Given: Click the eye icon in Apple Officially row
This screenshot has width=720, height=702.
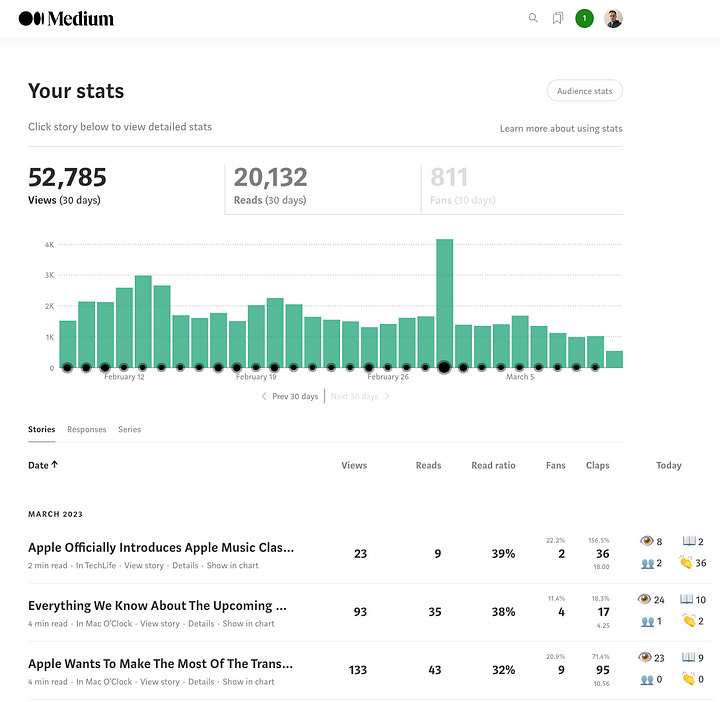Looking at the screenshot, I should tap(647, 540).
